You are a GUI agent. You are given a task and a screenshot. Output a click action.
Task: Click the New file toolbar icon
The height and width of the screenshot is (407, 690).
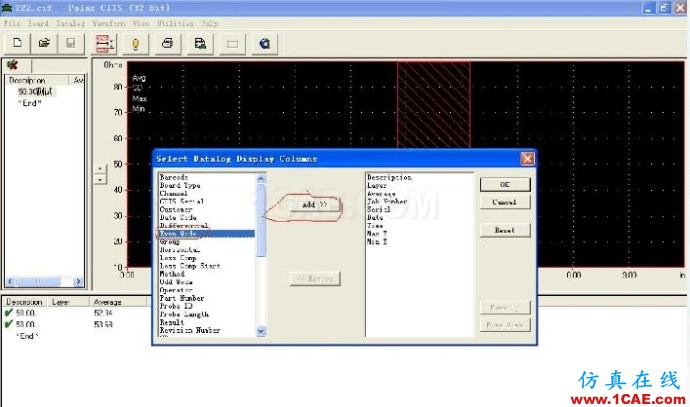coord(17,43)
